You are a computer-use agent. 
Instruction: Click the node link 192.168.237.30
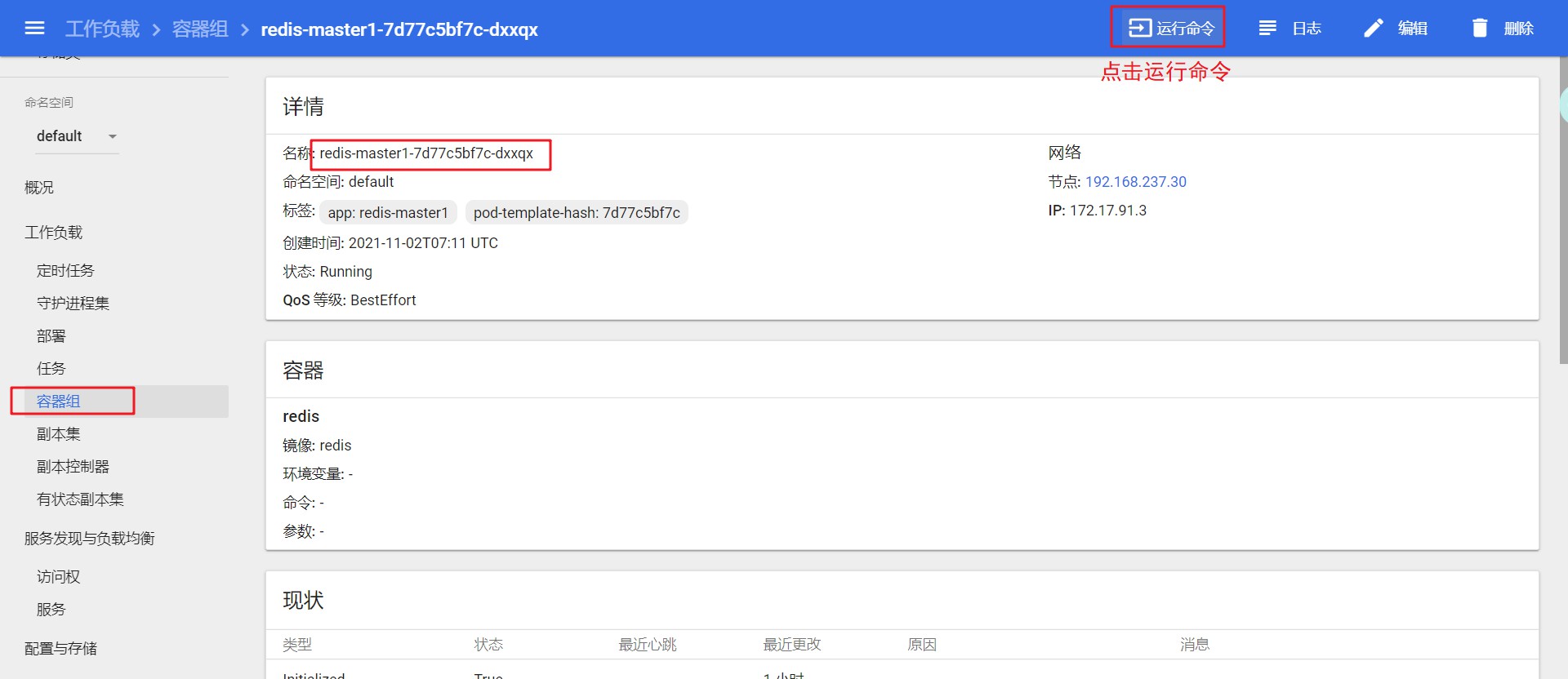tap(1135, 182)
